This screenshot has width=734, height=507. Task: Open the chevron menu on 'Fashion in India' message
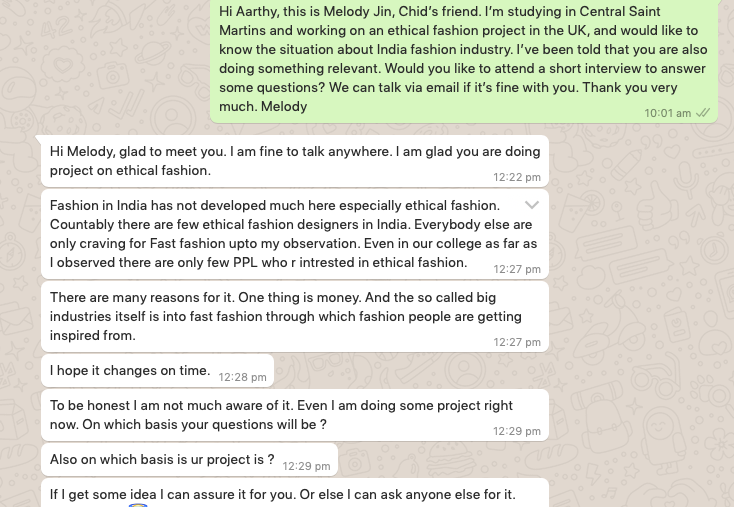532,205
